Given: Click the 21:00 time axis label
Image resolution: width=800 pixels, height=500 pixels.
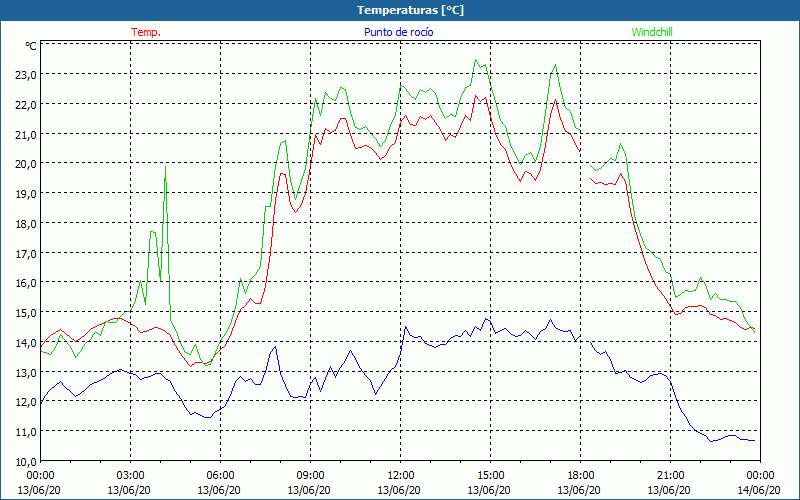Looking at the screenshot, I should tap(670, 475).
